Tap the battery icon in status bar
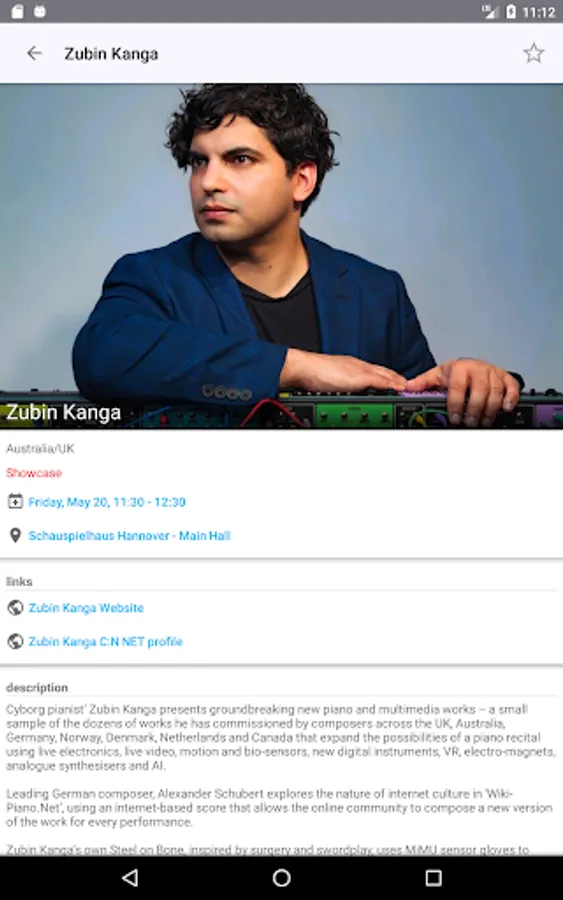 point(510,11)
